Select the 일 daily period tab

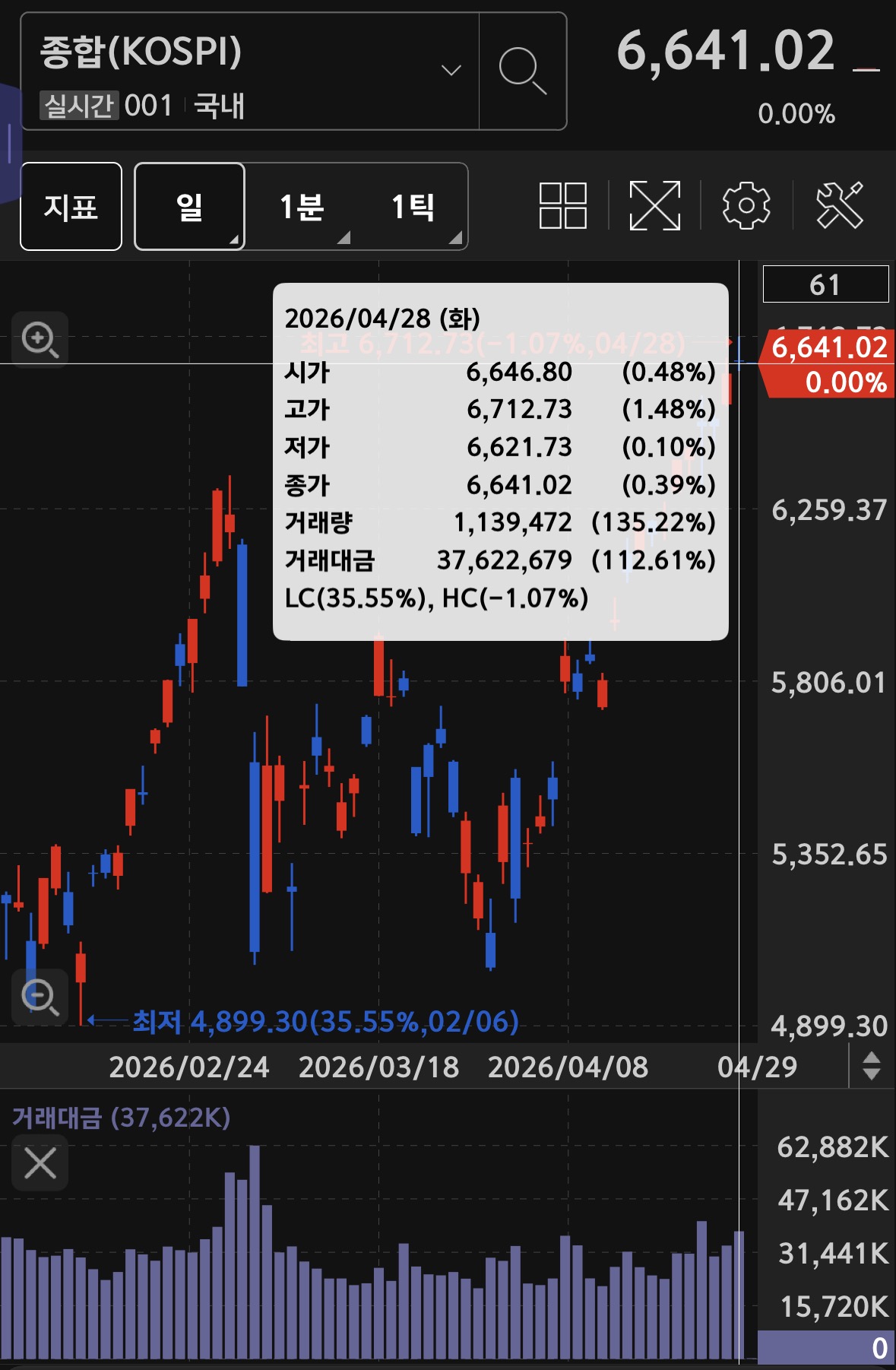point(189,207)
